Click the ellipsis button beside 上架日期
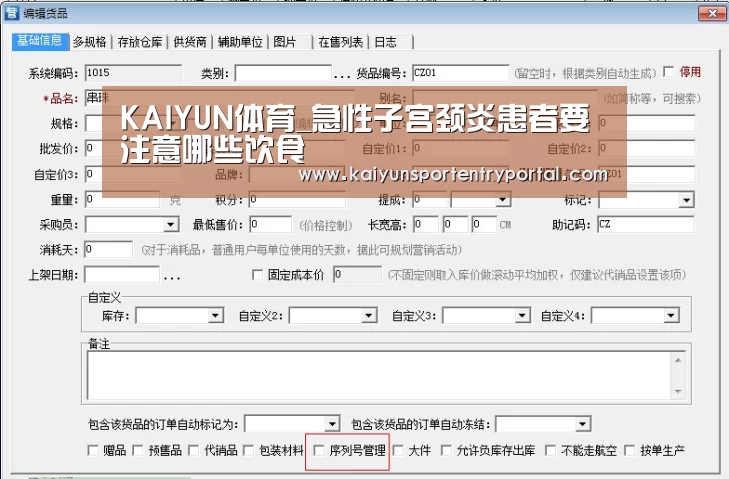 [x=172, y=277]
